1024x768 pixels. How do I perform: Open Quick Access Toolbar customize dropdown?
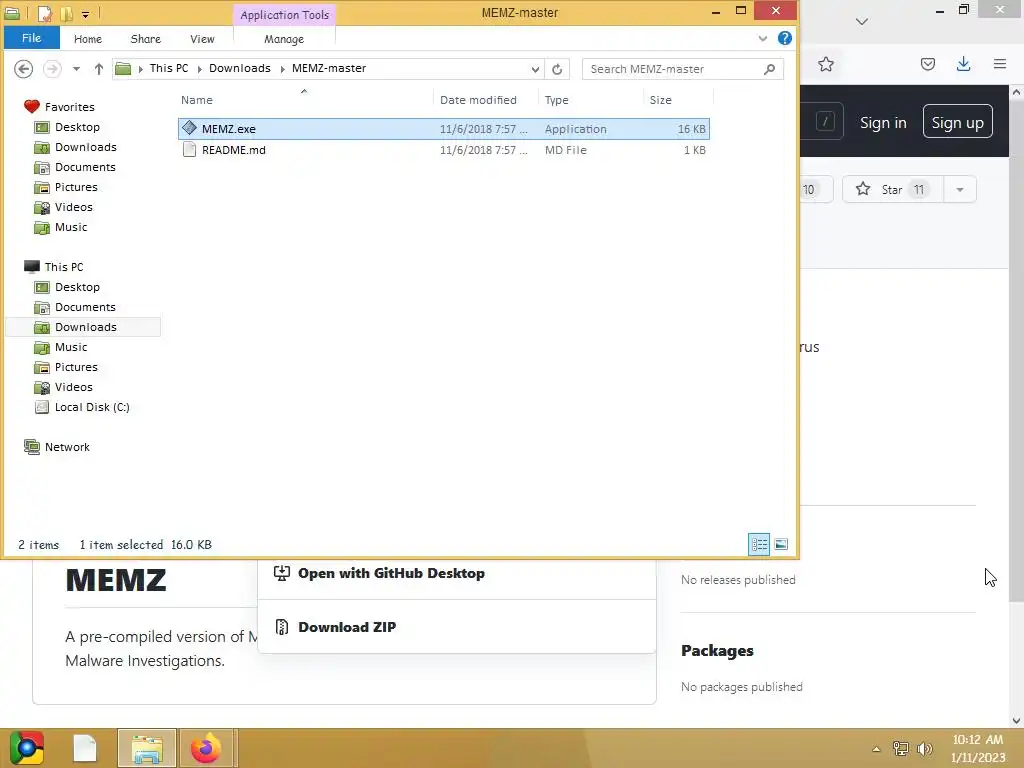tap(86, 14)
